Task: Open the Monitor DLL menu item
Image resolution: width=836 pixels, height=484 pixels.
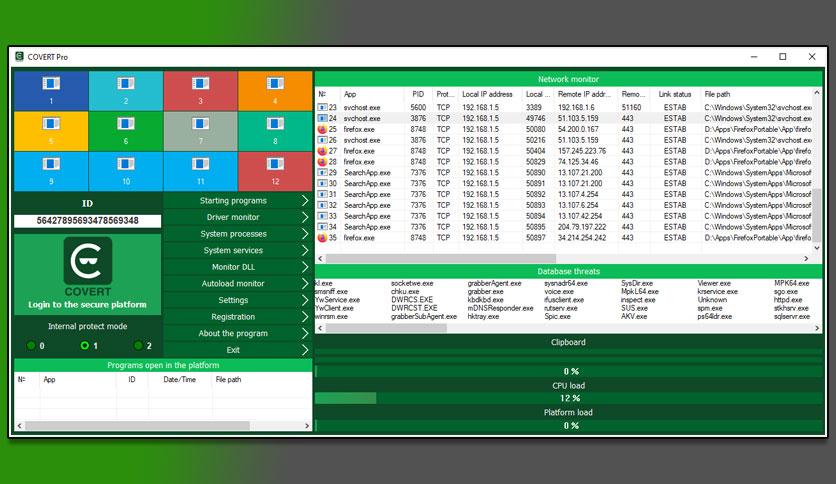Action: 238,267
